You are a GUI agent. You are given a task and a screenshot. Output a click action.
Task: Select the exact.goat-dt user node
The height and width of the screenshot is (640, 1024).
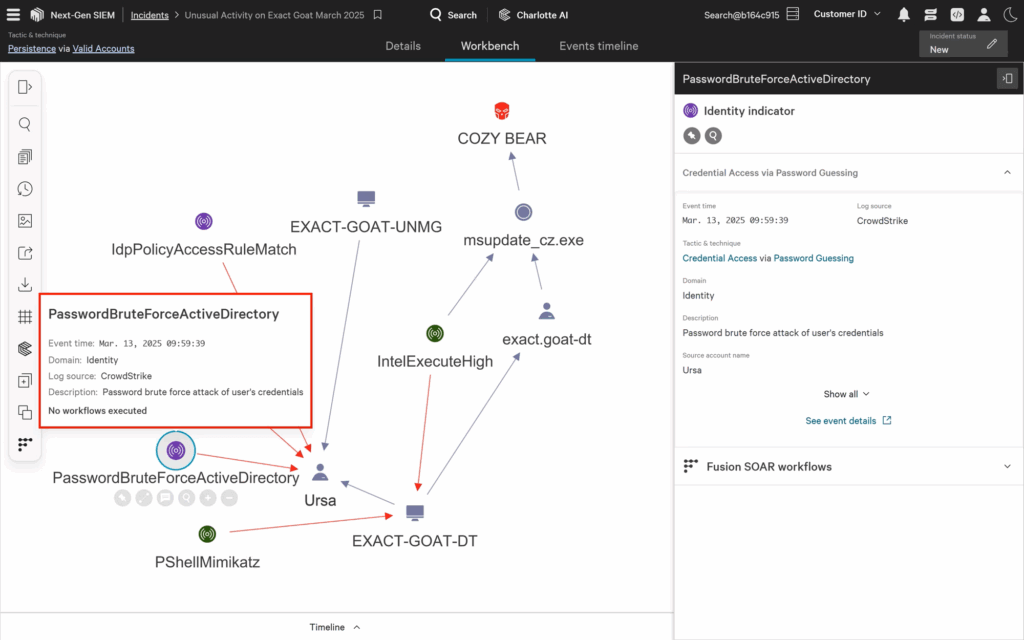click(x=547, y=311)
